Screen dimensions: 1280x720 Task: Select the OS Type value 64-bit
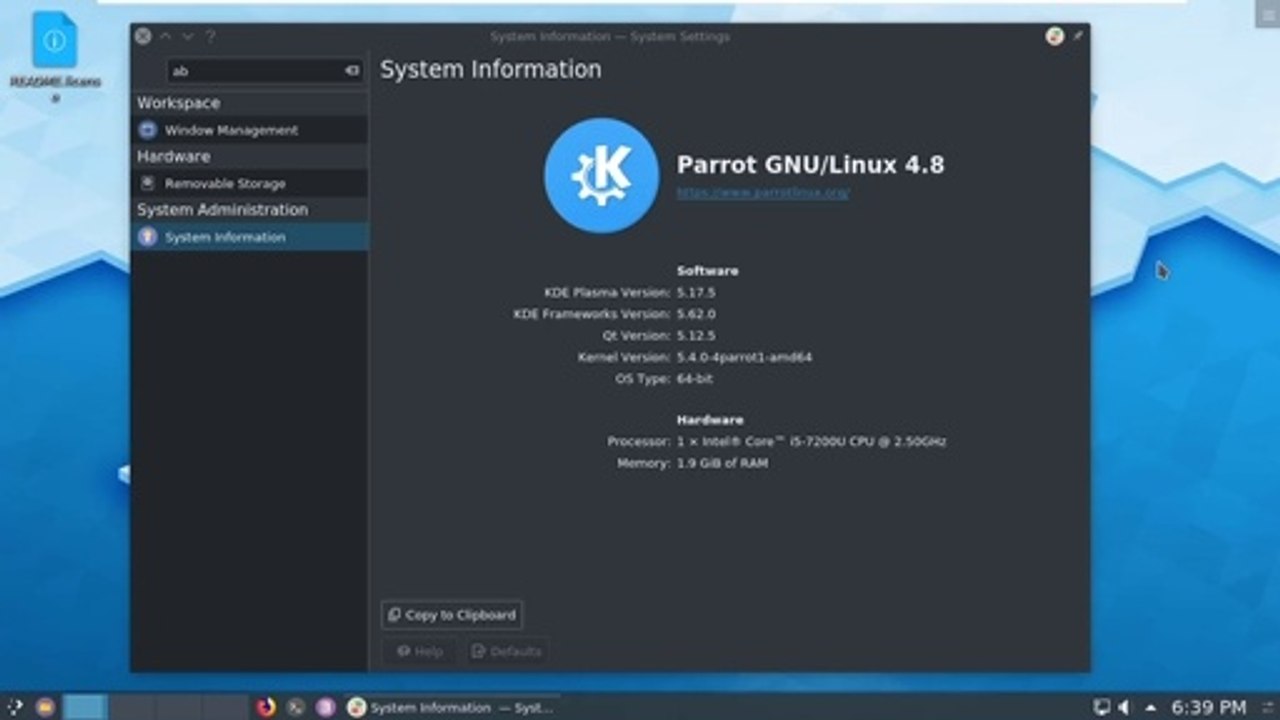(x=695, y=379)
